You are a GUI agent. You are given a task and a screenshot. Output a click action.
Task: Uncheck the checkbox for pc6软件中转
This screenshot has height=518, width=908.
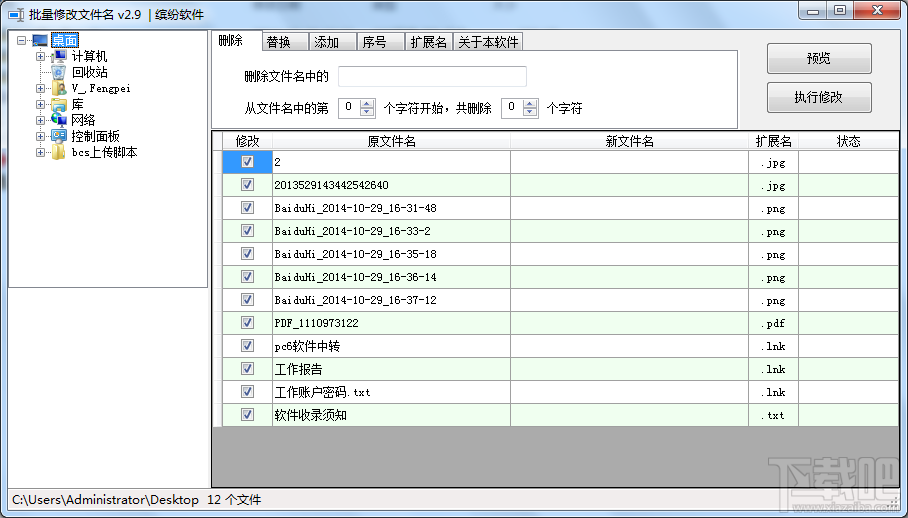(247, 346)
